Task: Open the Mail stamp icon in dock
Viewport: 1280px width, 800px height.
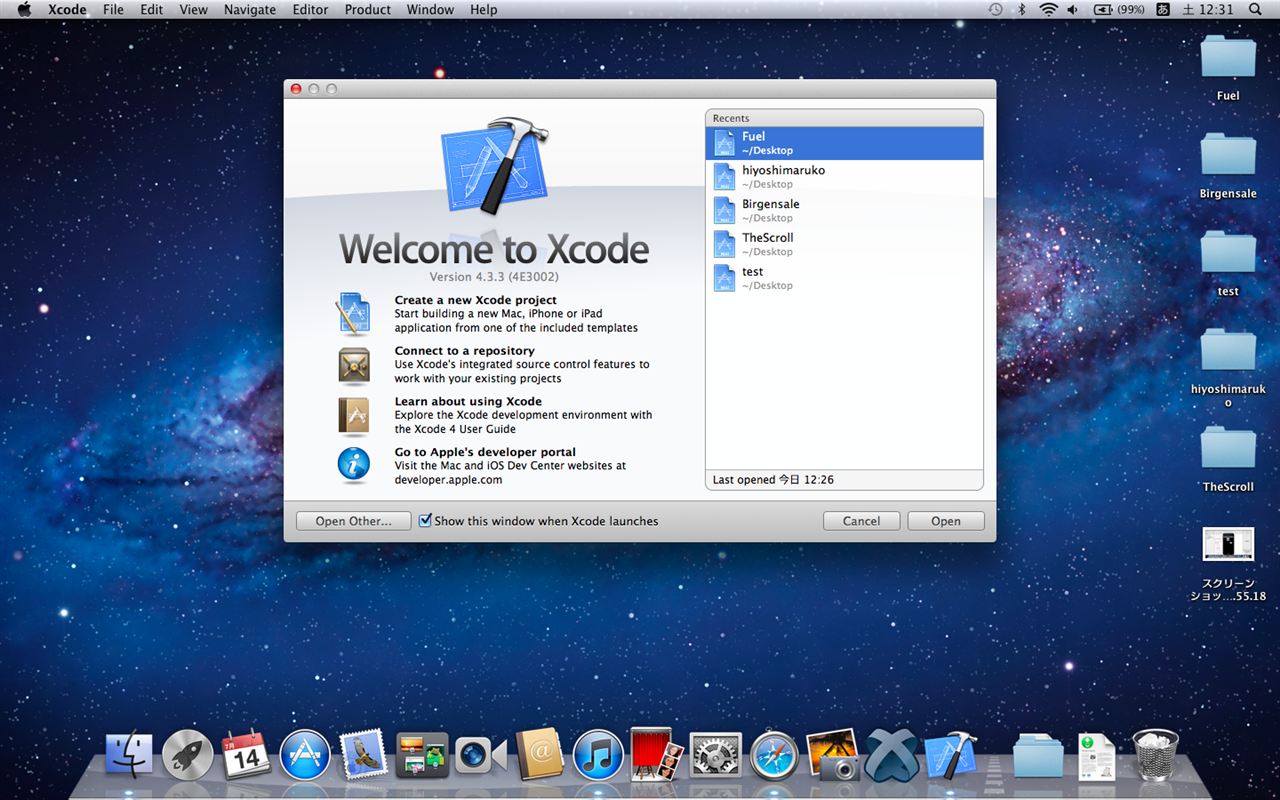Action: 363,755
